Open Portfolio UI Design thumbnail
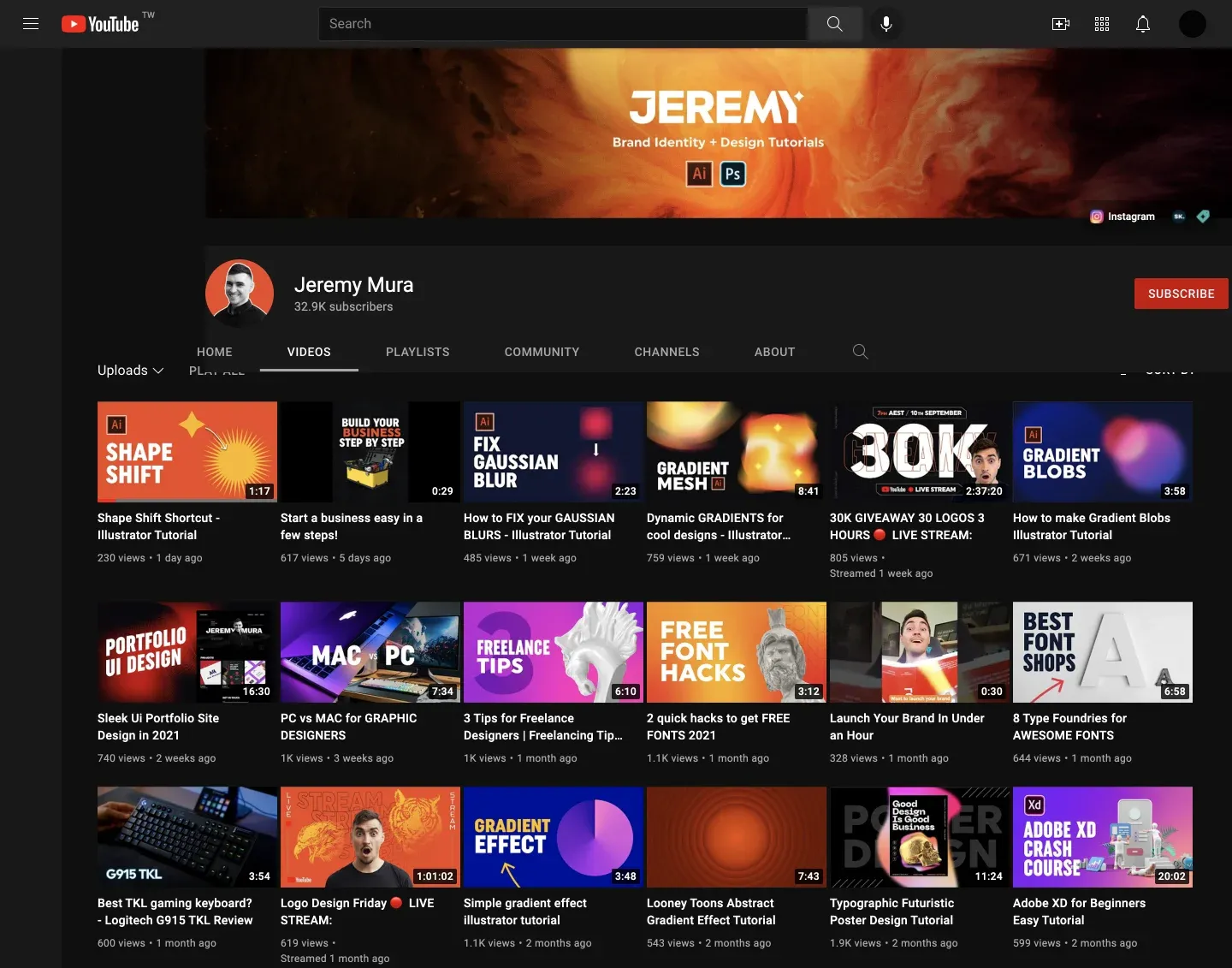This screenshot has width=1232, height=968. tap(187, 652)
